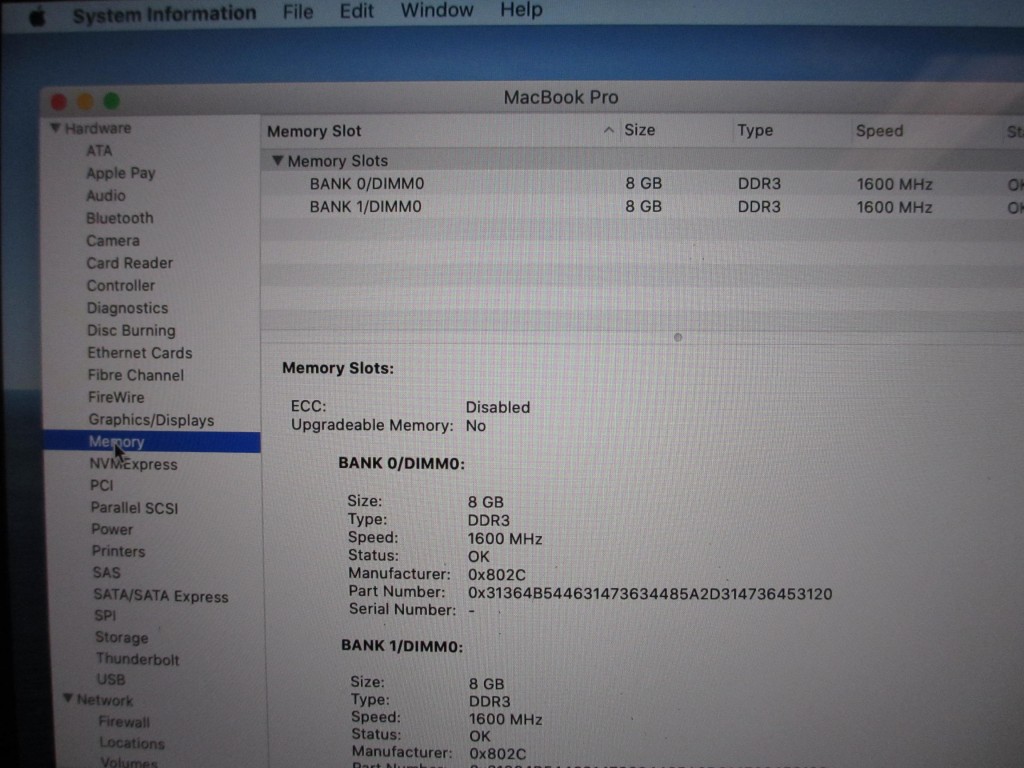The image size is (1024, 768).
Task: Click the BANK 0/DIMM0 part number value
Action: point(650,594)
